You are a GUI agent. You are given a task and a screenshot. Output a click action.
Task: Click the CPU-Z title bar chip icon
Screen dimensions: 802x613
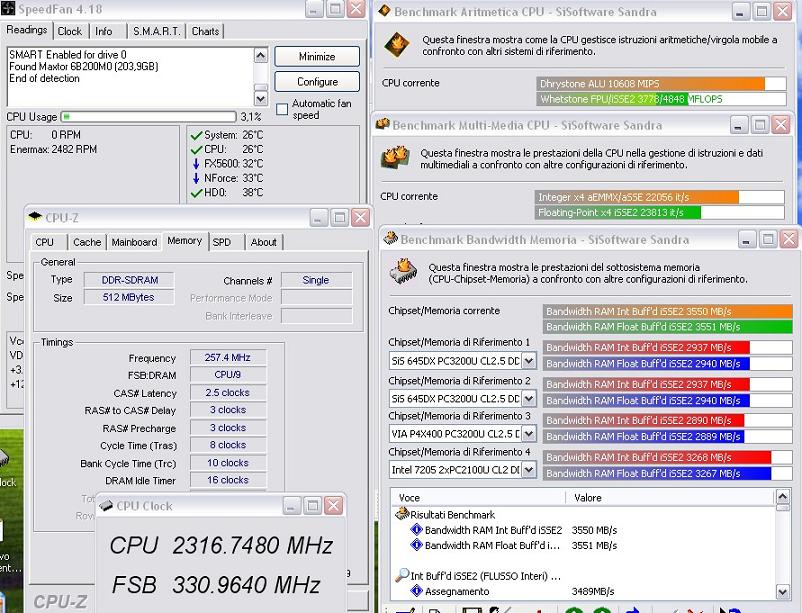(x=35, y=216)
